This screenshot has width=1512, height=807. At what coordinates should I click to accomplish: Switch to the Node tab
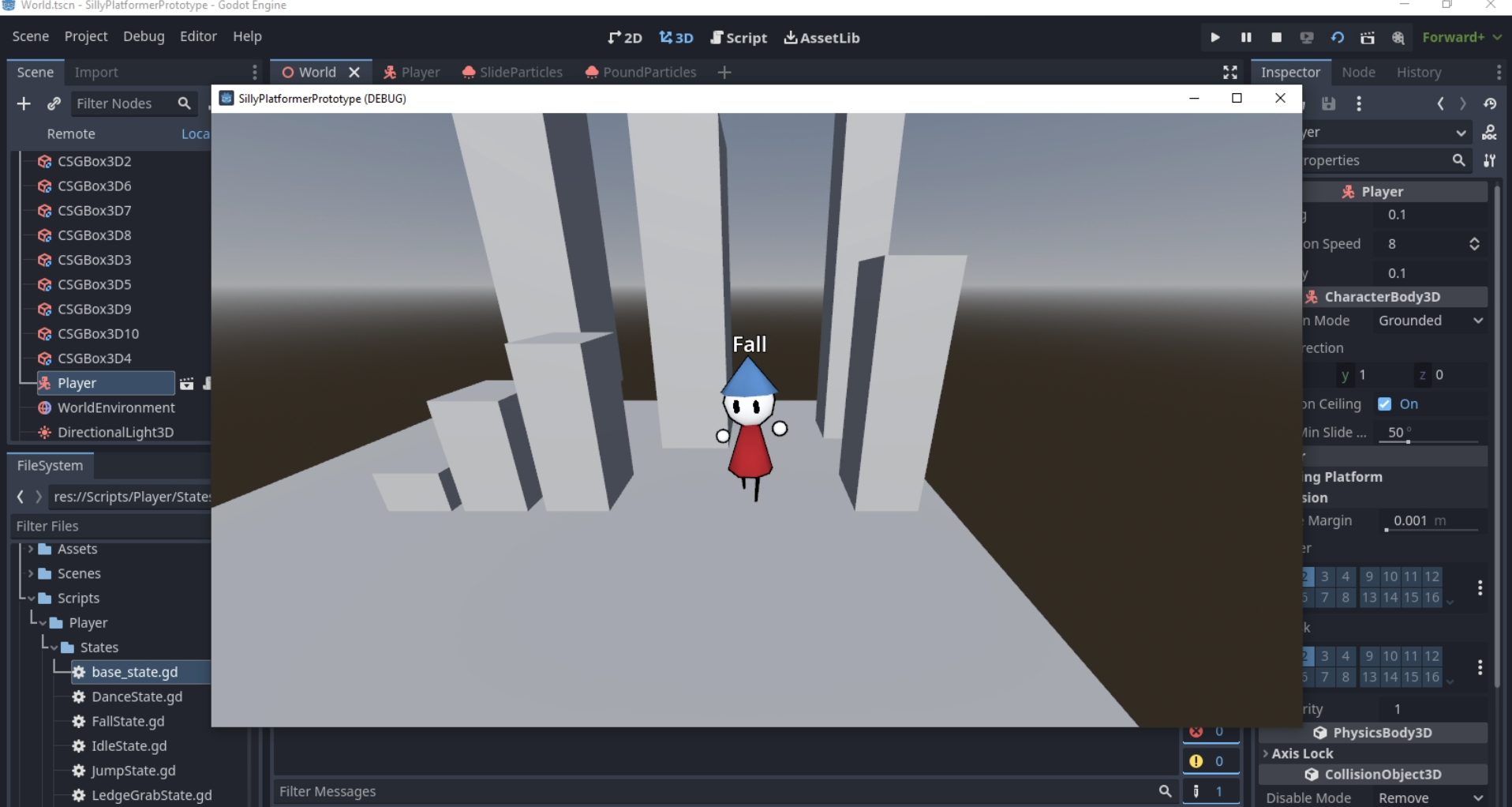tap(1359, 72)
